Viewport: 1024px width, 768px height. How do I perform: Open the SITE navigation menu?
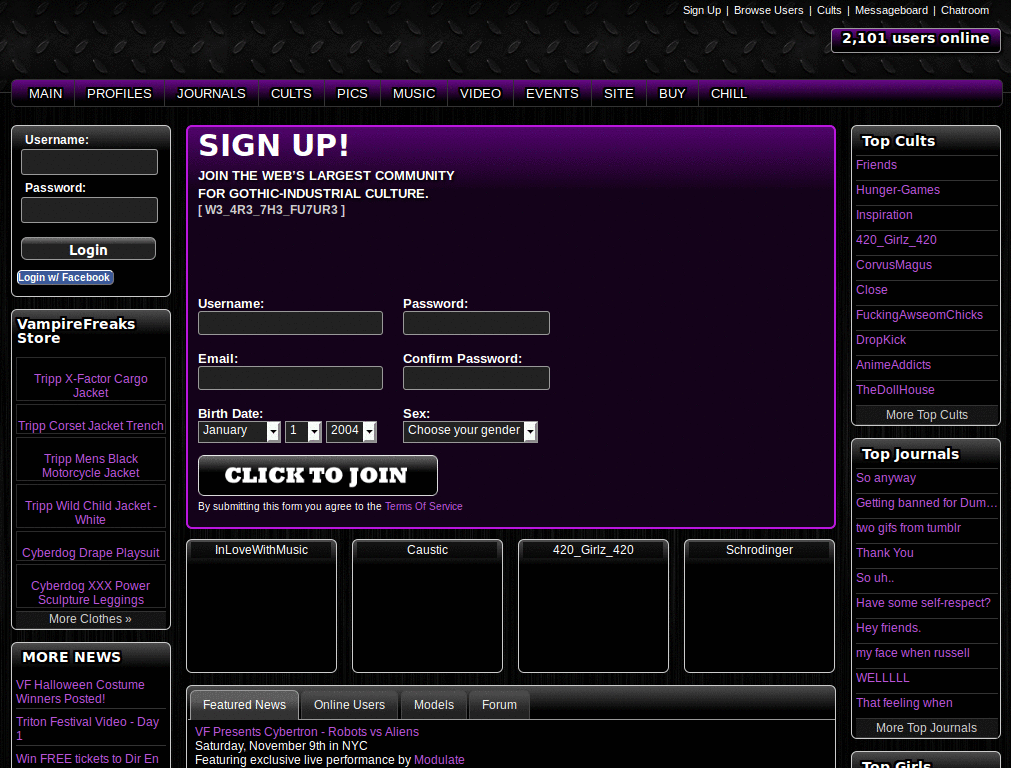pyautogui.click(x=618, y=93)
